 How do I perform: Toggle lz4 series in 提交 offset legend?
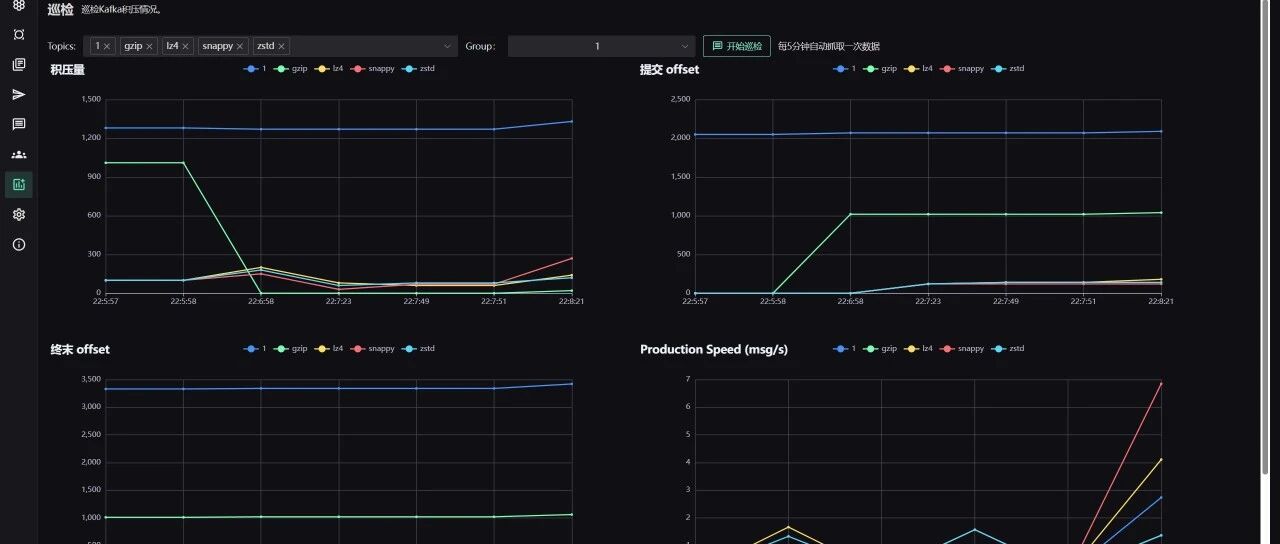click(x=917, y=69)
